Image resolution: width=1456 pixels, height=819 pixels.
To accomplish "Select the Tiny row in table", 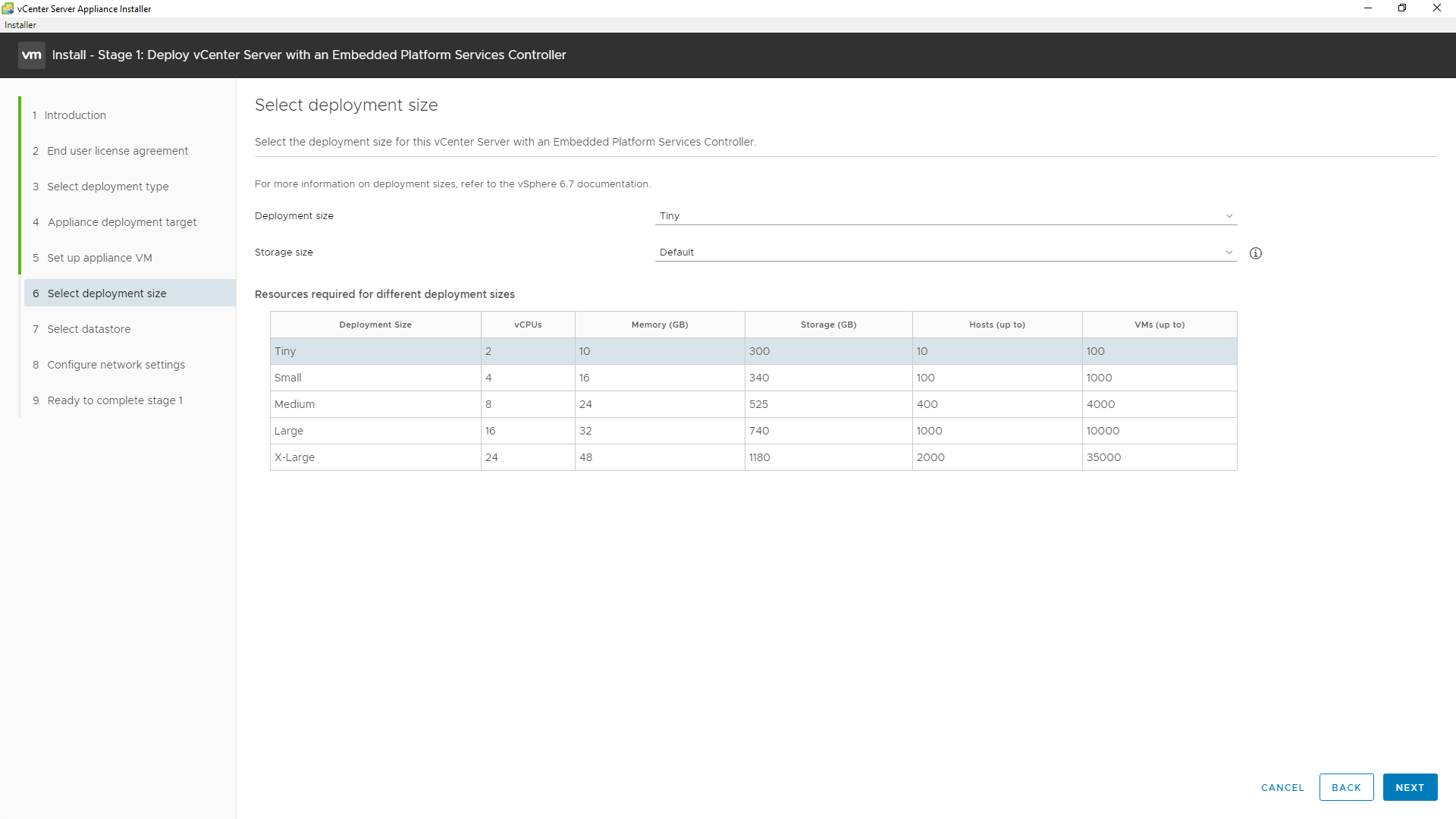I will (x=753, y=351).
